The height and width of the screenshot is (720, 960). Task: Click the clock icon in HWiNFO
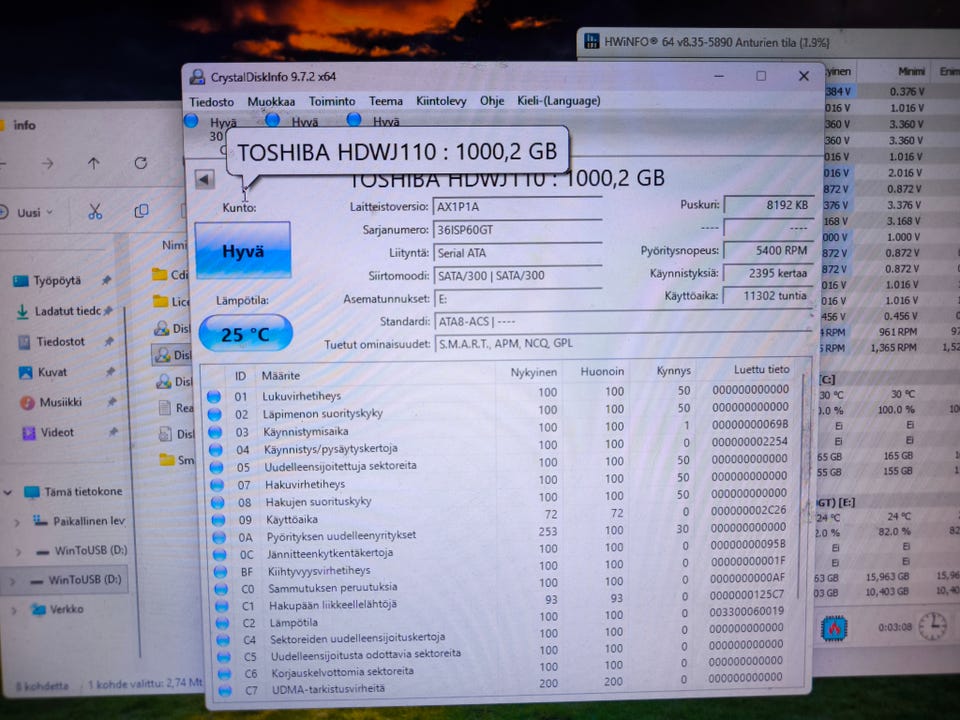[932, 626]
